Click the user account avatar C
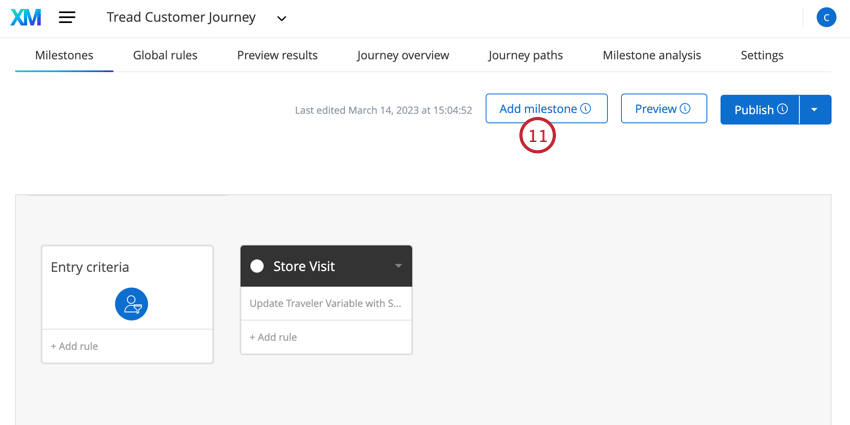850x425 pixels. point(826,18)
